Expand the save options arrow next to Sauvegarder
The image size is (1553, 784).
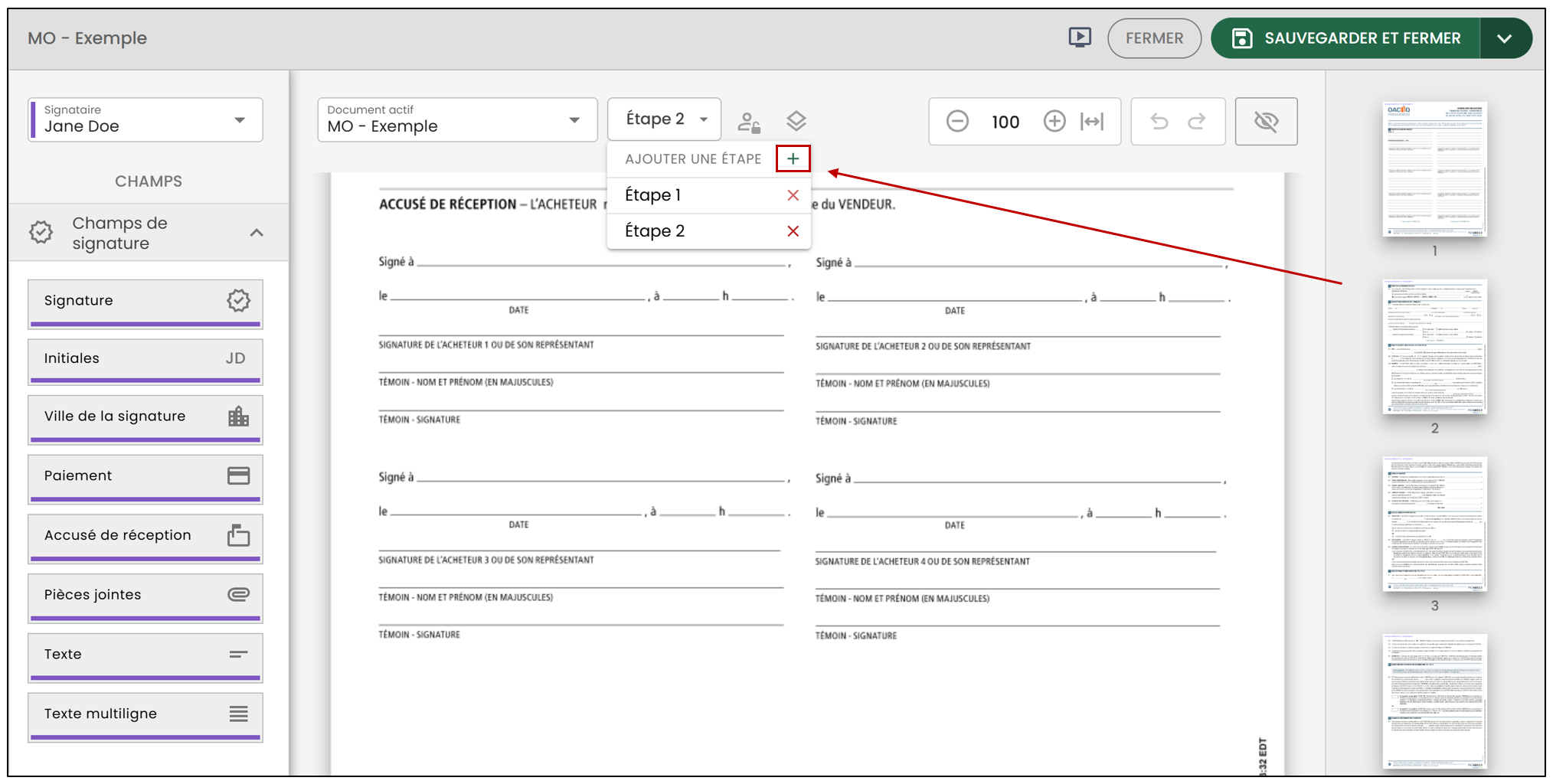(1505, 38)
